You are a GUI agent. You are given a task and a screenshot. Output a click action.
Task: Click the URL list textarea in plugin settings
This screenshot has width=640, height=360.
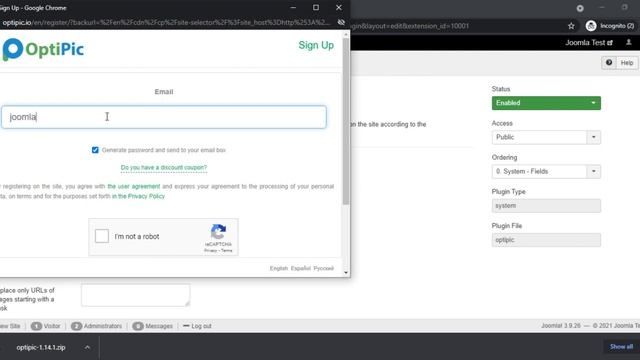[136, 295]
